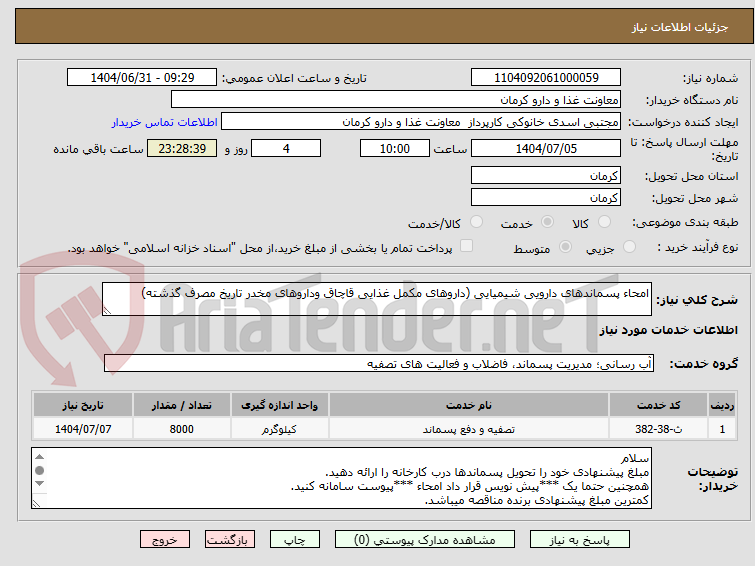Click the down arrow of notes scrollbar
Image resolution: width=755 pixels, height=566 pixels.
(x=39, y=483)
